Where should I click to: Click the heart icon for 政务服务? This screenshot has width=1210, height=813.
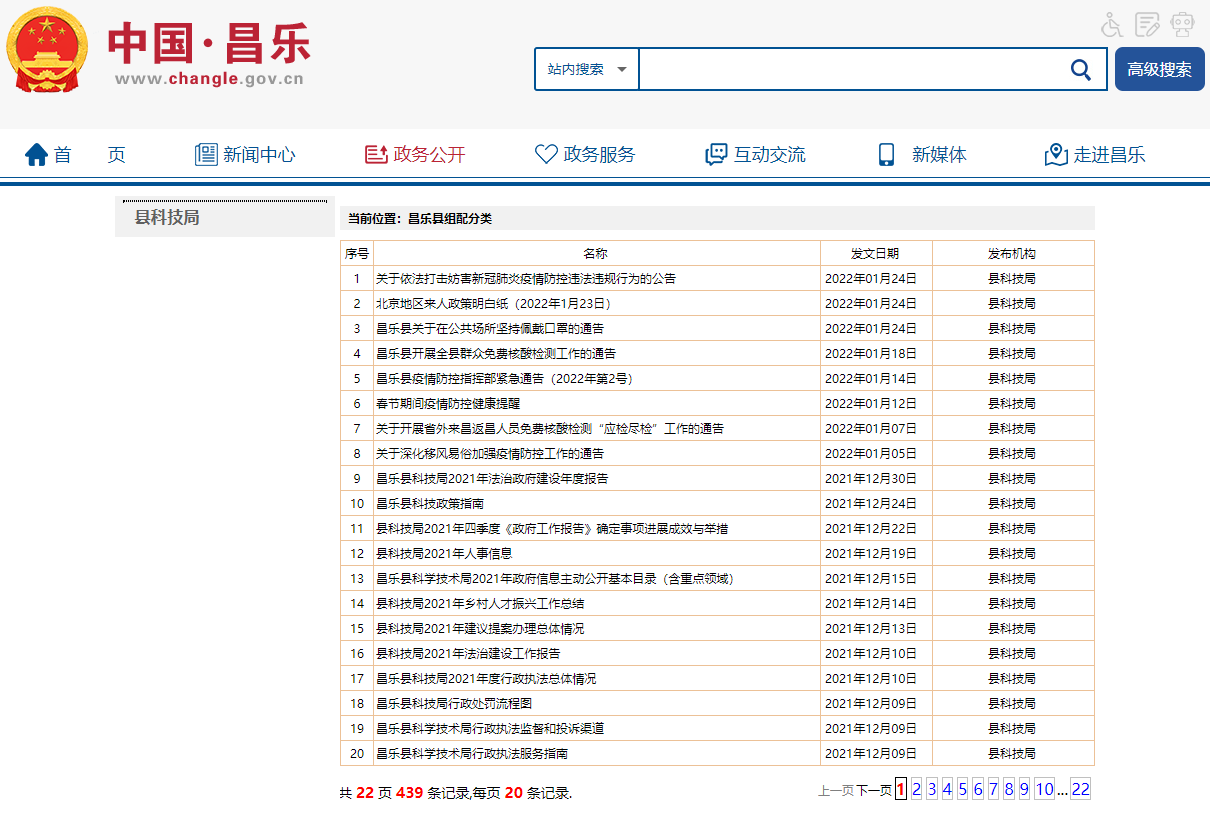(546, 155)
